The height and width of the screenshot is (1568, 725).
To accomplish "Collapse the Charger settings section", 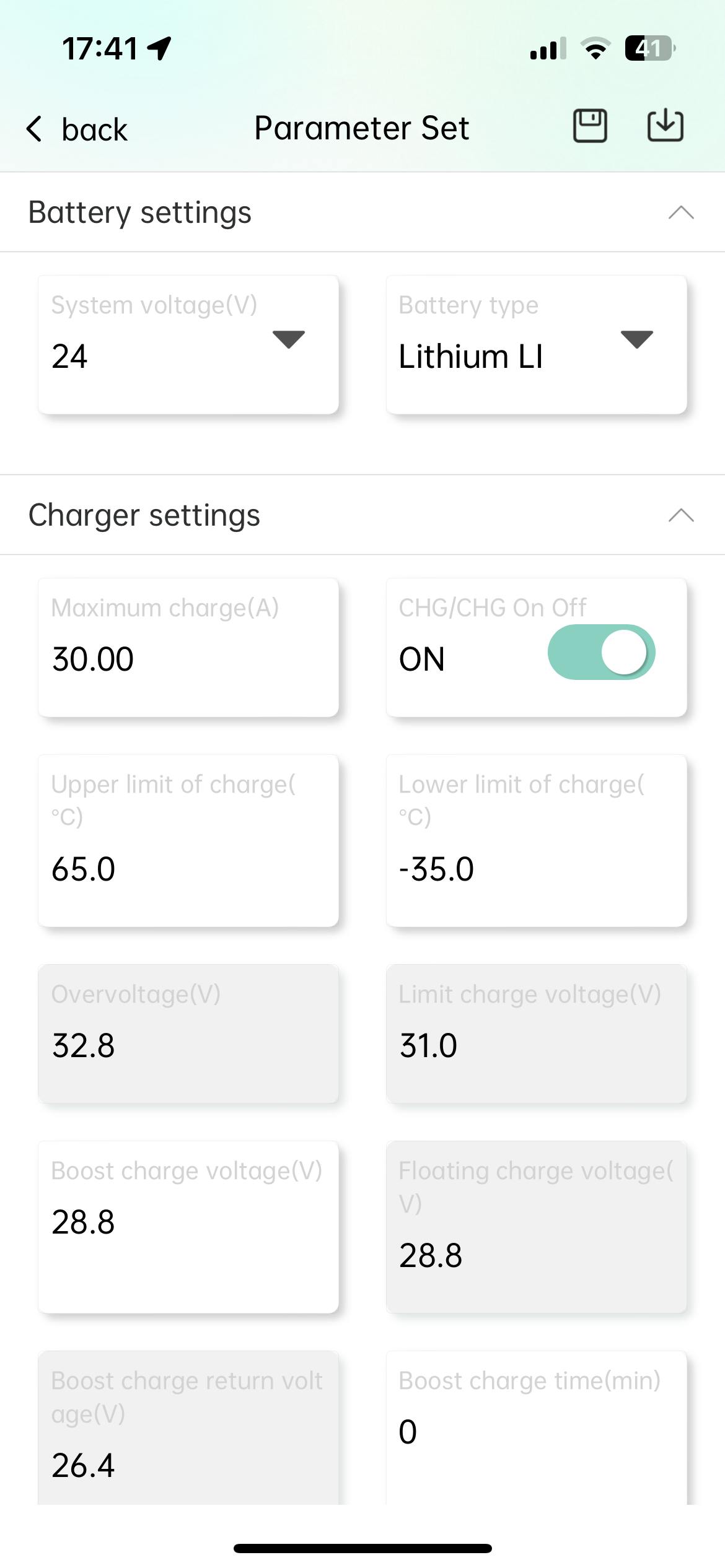I will click(681, 515).
